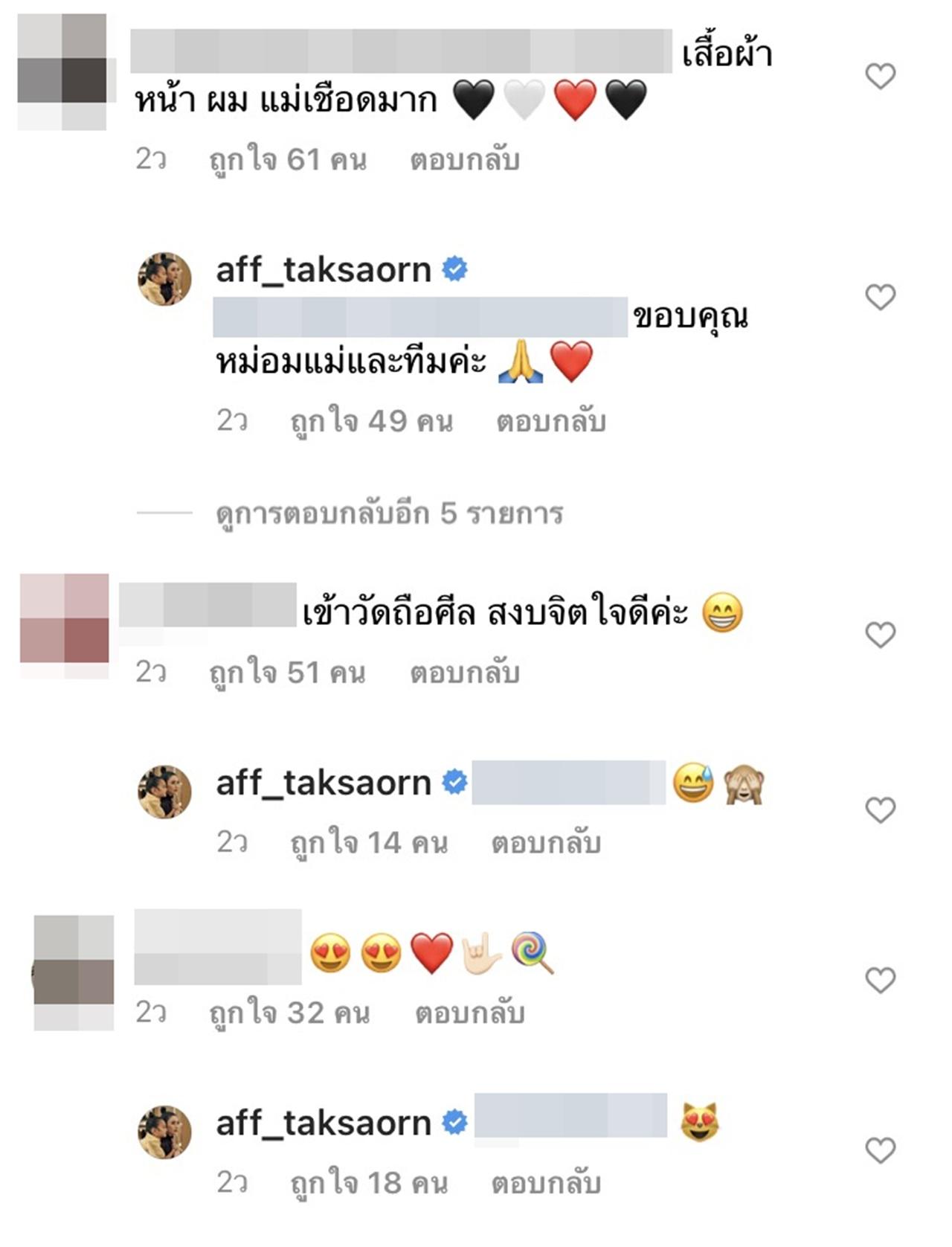Reply to the comment with 32 likes
Image resolution: width=952 pixels, height=1247 pixels.
(470, 1013)
